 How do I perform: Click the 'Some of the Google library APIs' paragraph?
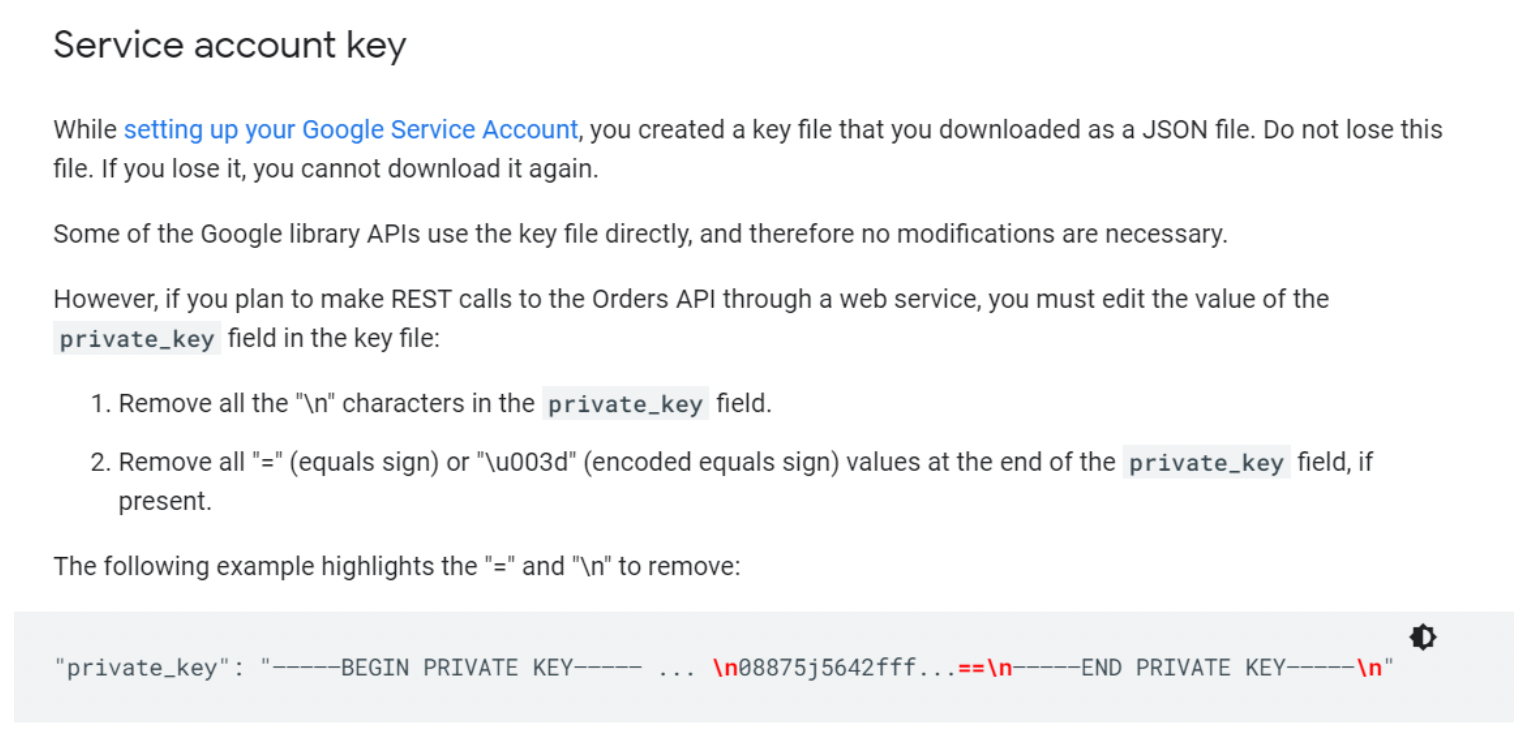(x=640, y=234)
